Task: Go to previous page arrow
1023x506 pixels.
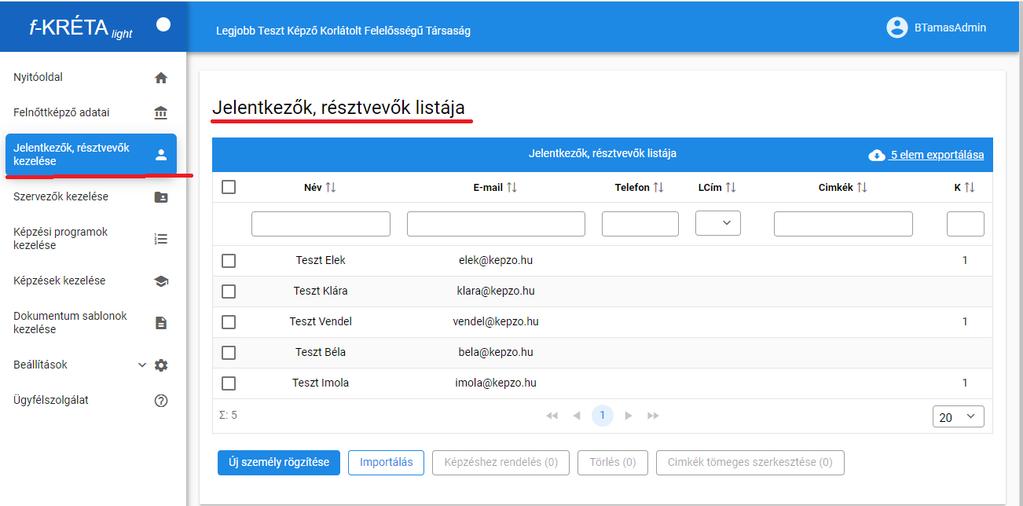Action: pyautogui.click(x=576, y=416)
